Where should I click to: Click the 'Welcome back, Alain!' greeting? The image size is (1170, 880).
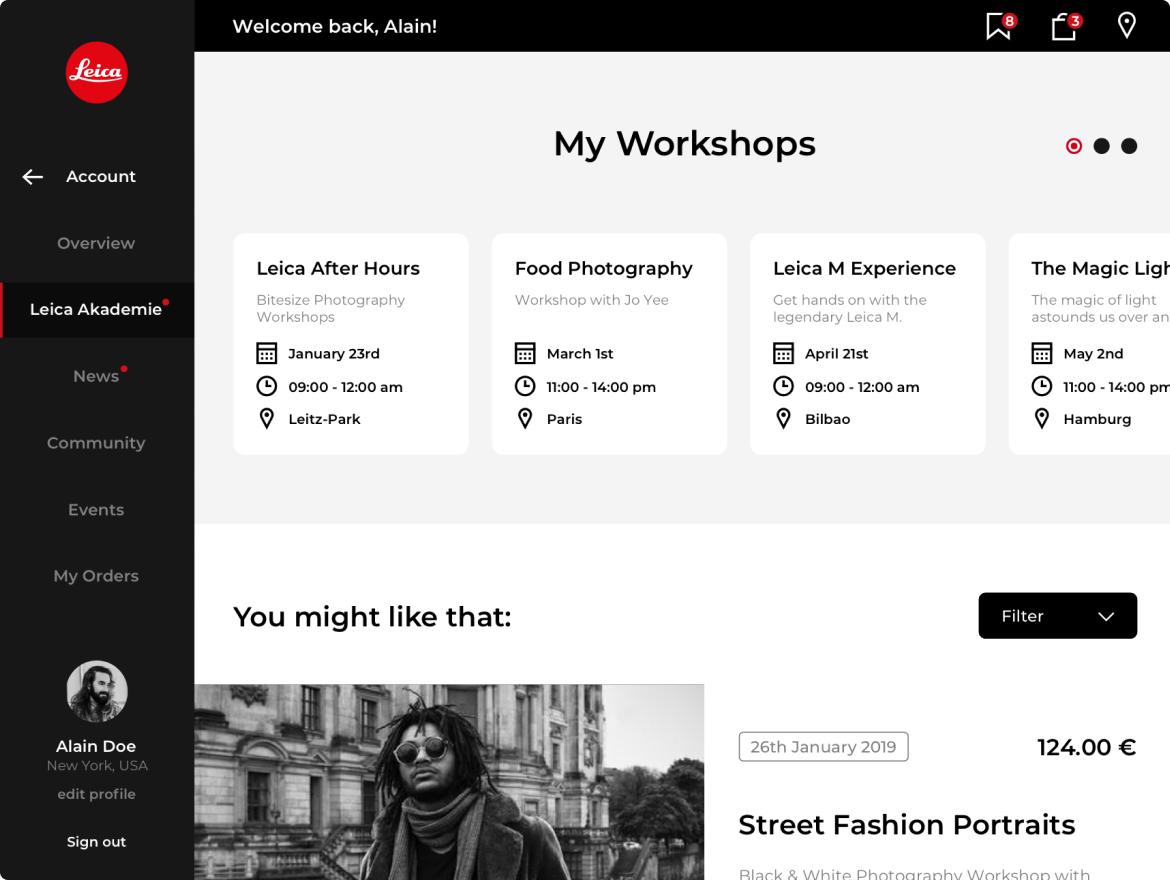(334, 26)
